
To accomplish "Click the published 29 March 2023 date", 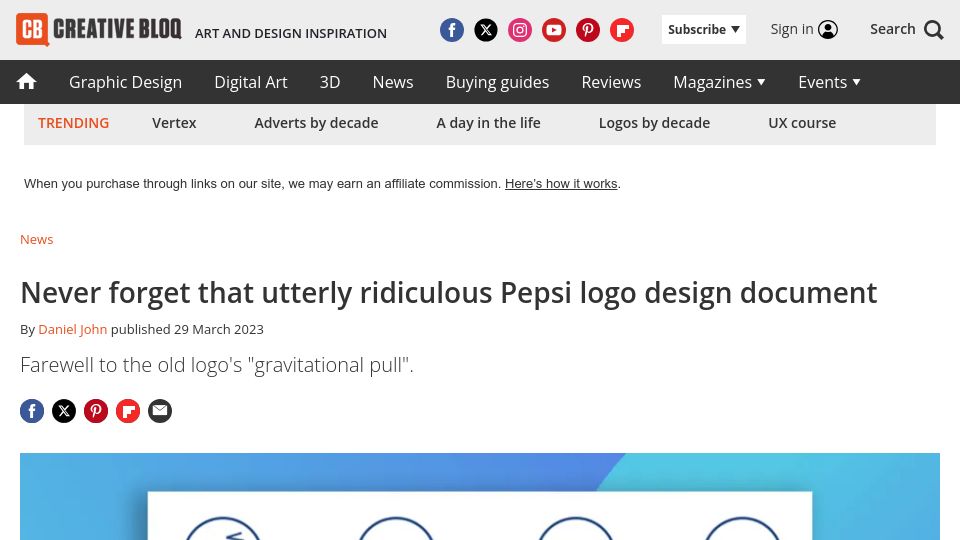I will pos(187,329).
